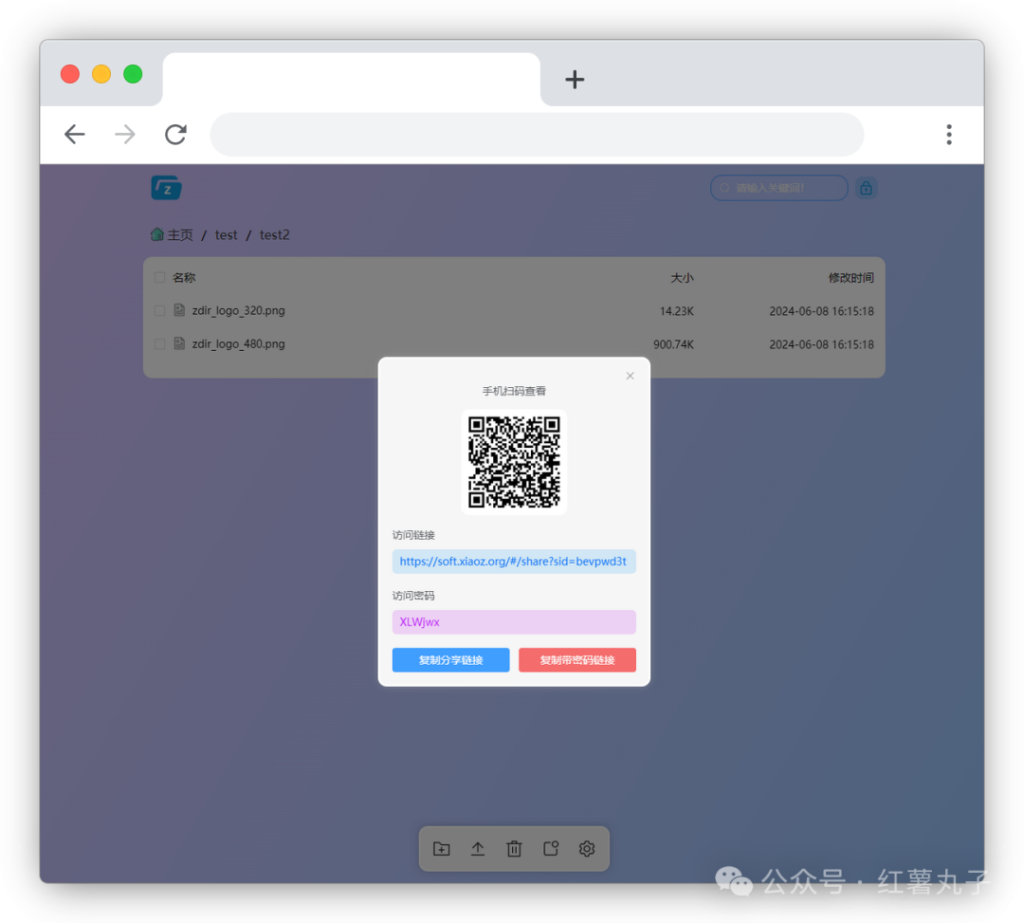
Task: Click the browser reload icon
Action: coord(176,134)
